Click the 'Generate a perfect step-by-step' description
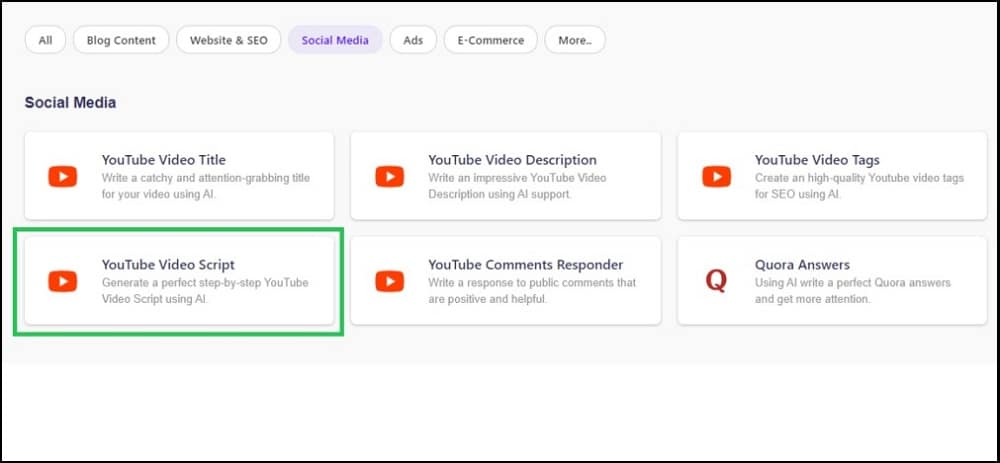This screenshot has width=1000, height=463. (x=205, y=291)
